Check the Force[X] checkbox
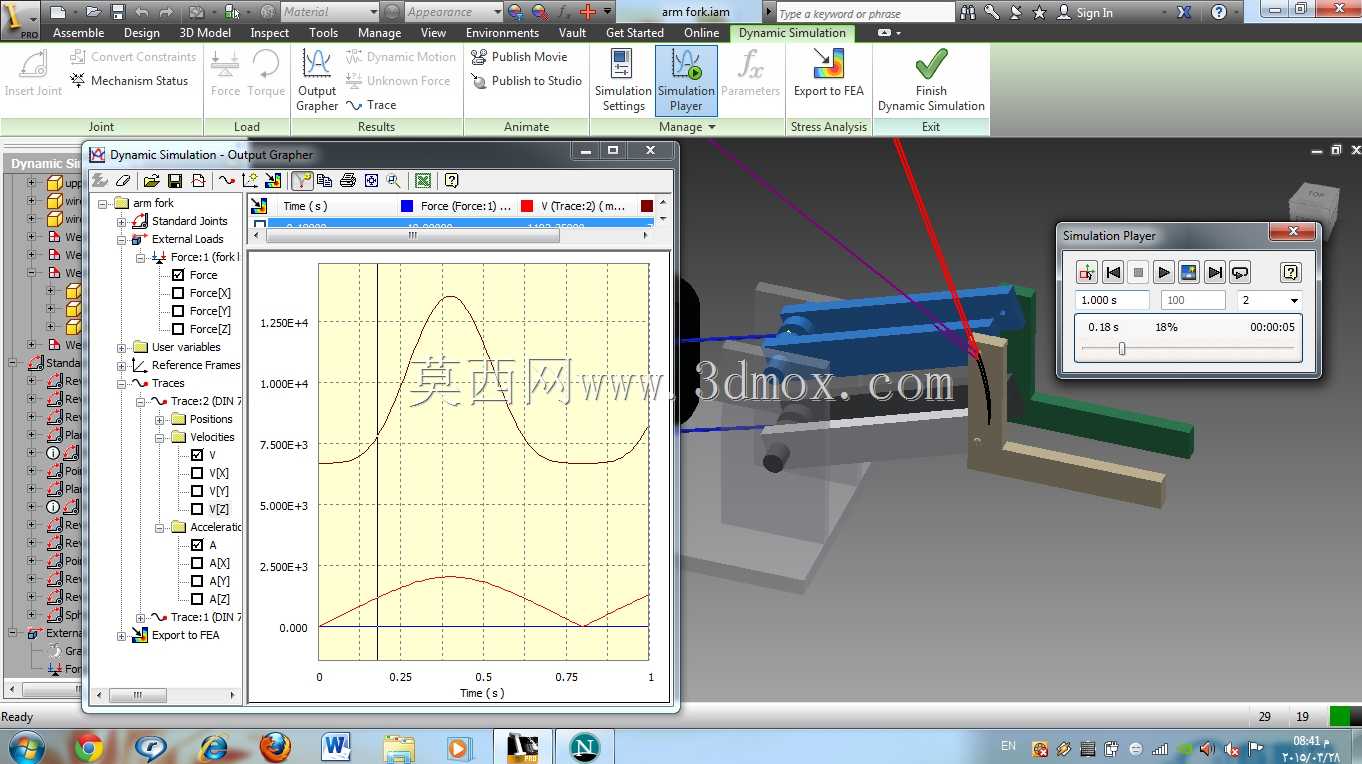Image resolution: width=1362 pixels, height=764 pixels. [178, 293]
